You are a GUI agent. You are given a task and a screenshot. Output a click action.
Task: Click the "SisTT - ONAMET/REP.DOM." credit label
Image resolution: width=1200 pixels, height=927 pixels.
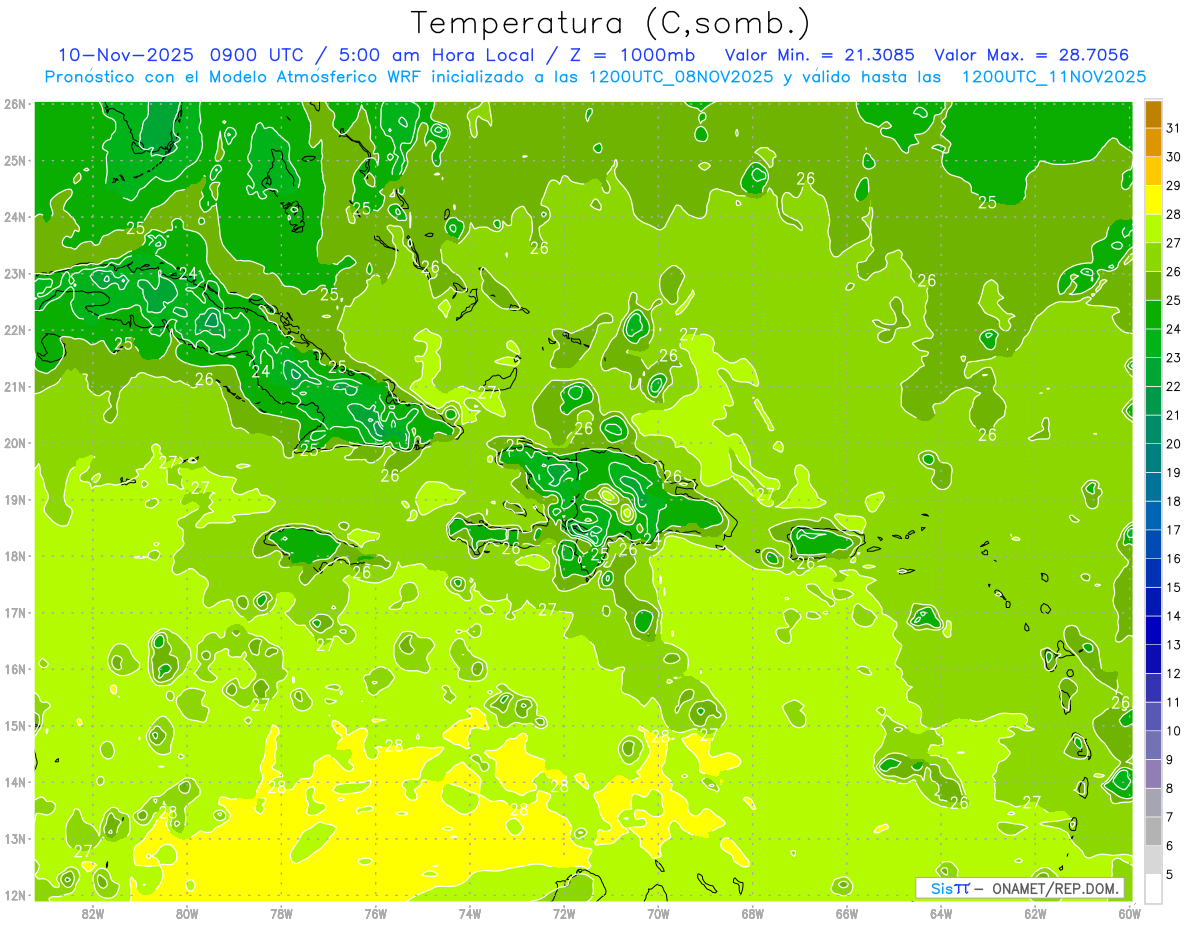(x=1021, y=888)
